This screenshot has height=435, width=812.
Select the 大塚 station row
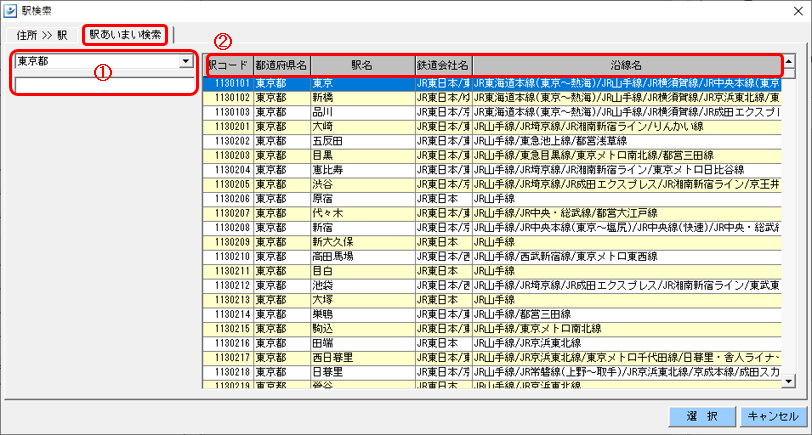tap(491, 300)
